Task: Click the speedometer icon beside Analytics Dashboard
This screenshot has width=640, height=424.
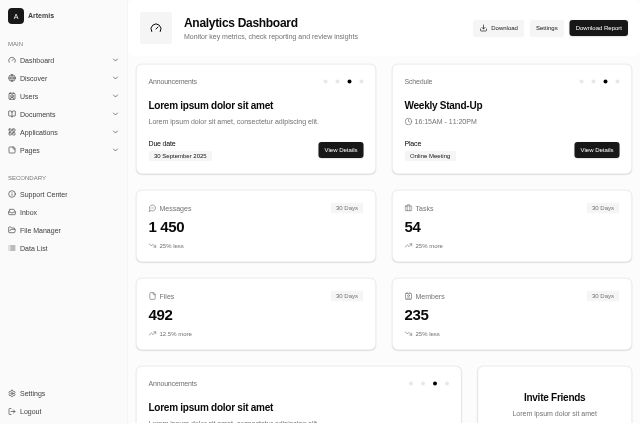Action: tap(156, 28)
